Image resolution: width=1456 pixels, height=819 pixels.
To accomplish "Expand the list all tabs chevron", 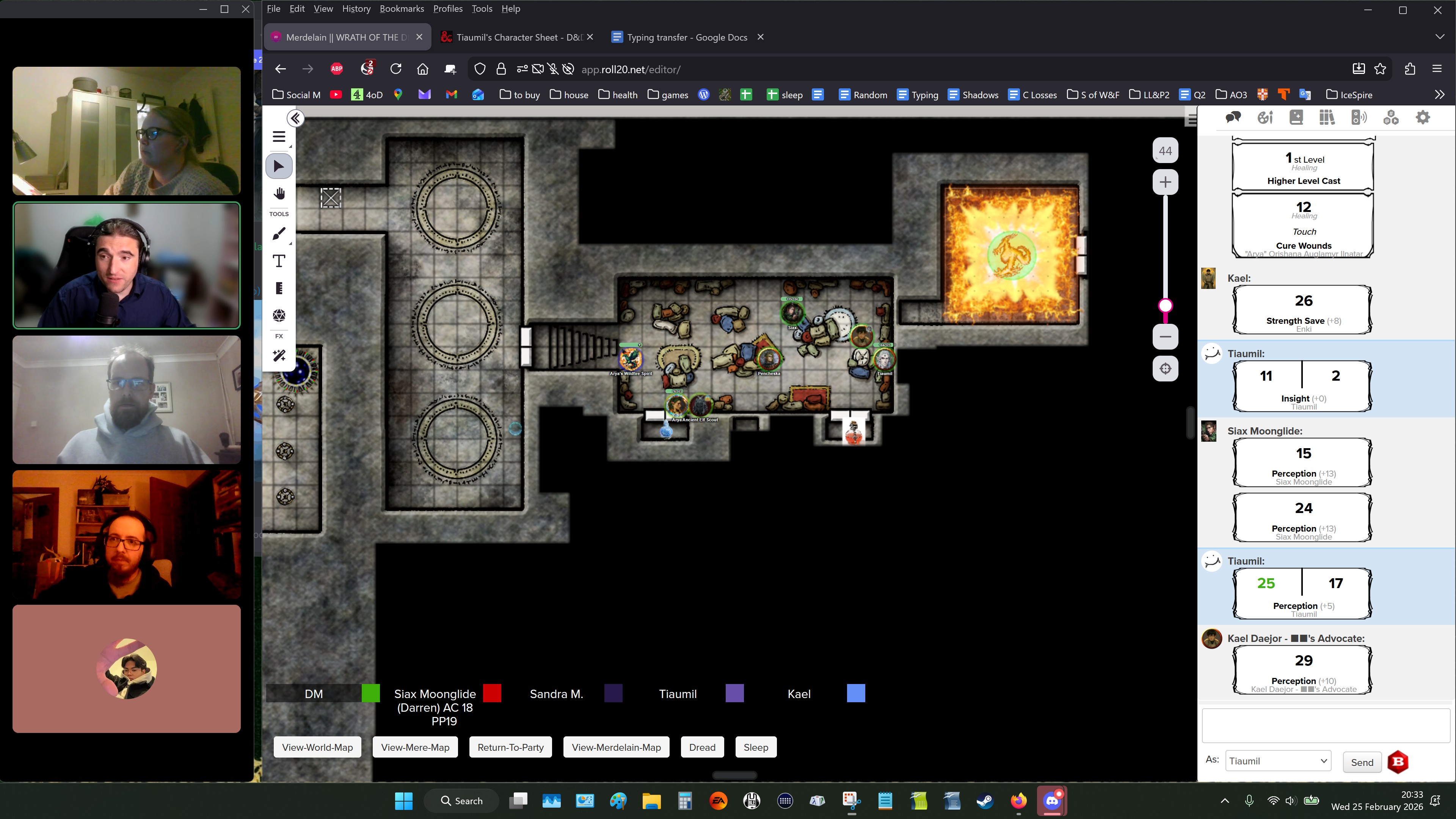I will pos(1439,37).
